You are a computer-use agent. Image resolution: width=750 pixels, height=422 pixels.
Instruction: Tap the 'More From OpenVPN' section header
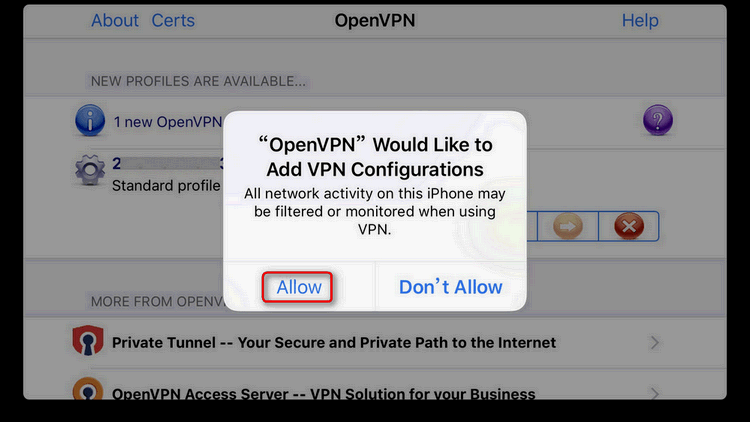pos(157,302)
